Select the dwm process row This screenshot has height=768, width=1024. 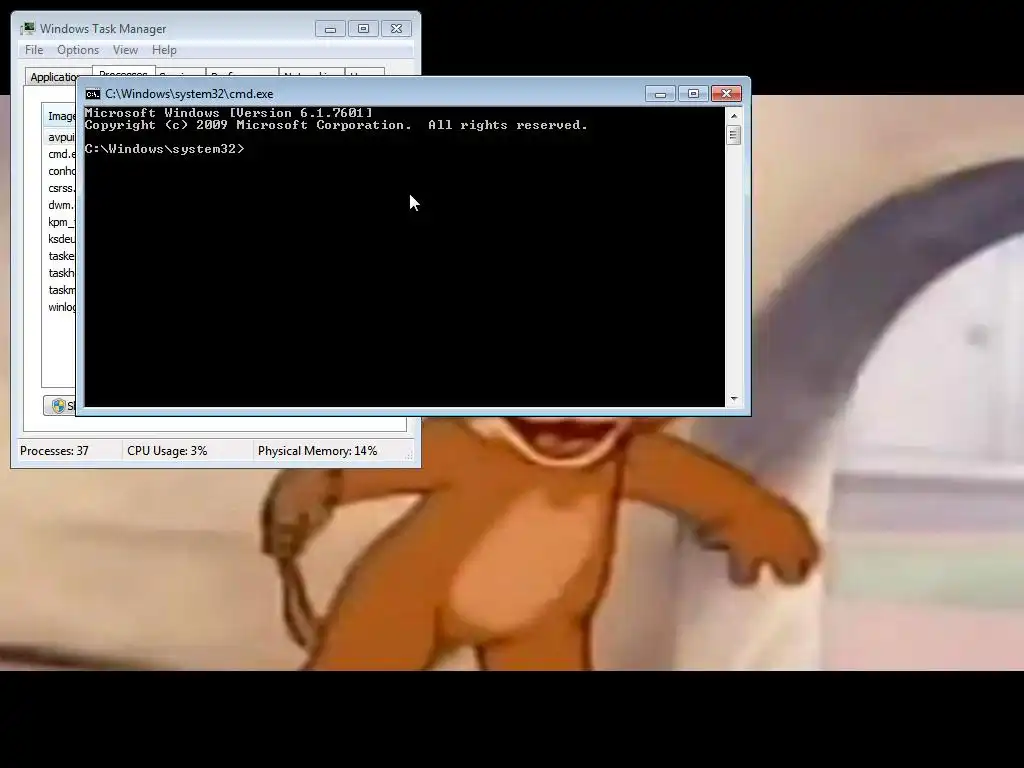pos(59,205)
